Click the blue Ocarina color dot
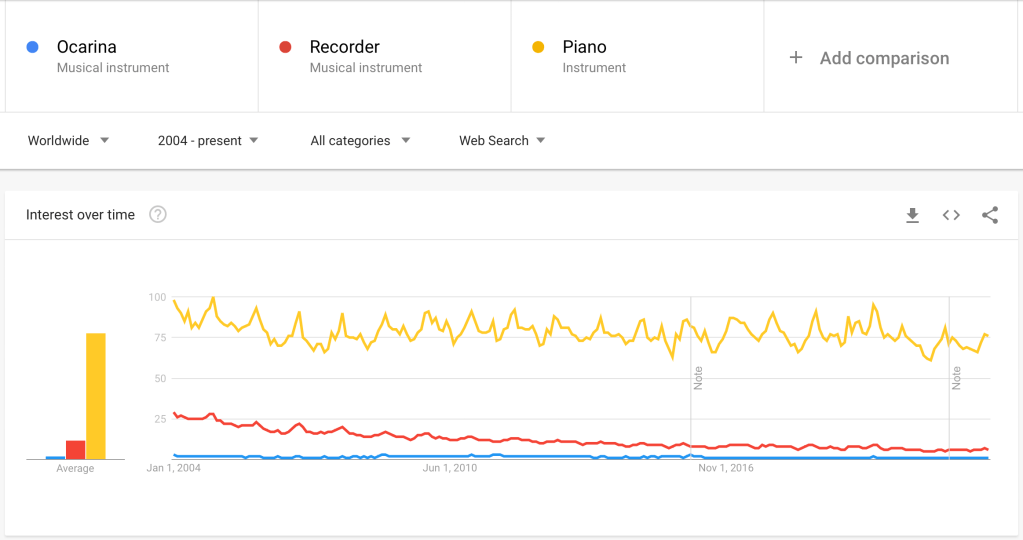The width and height of the screenshot is (1023, 540). (x=33, y=47)
